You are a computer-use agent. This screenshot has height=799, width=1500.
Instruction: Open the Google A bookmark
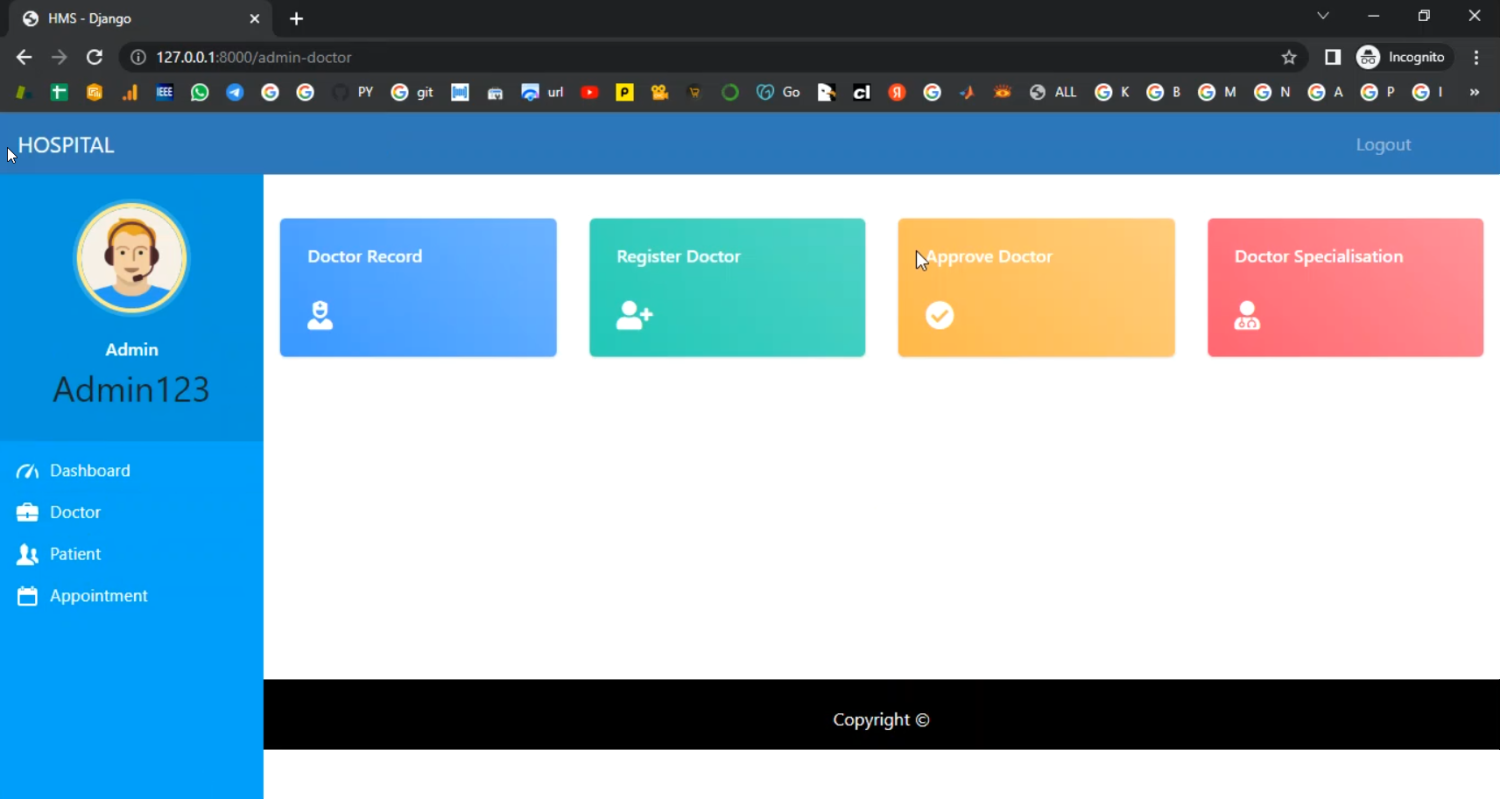tap(1326, 92)
